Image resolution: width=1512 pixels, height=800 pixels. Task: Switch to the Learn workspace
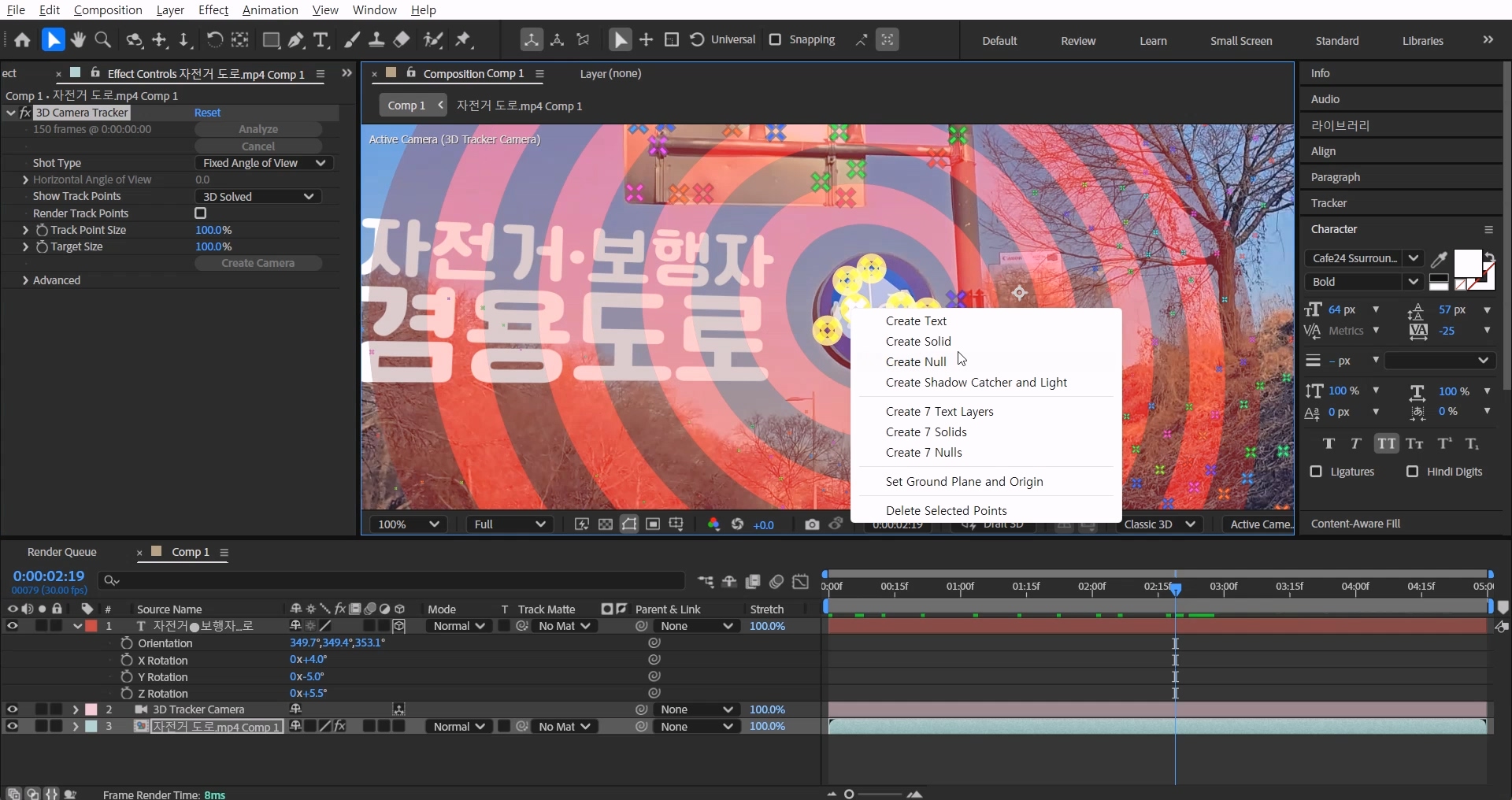pos(1153,41)
